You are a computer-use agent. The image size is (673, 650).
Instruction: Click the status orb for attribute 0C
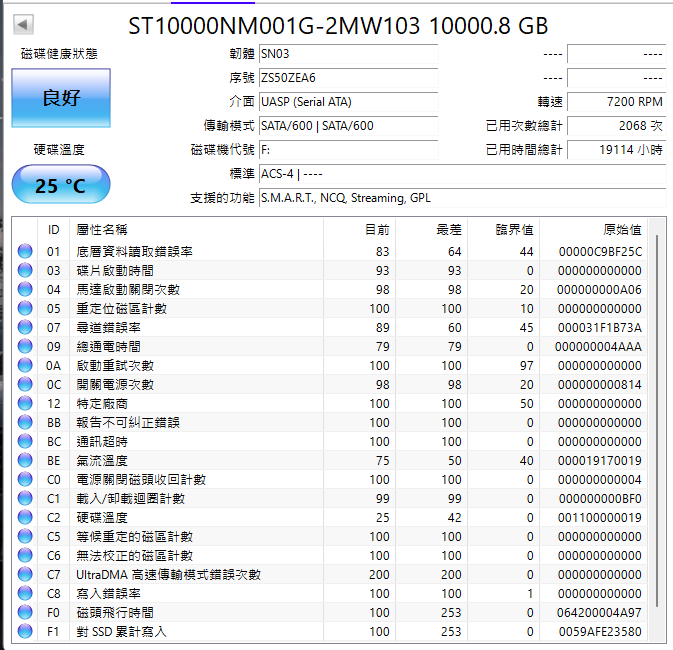[25, 384]
